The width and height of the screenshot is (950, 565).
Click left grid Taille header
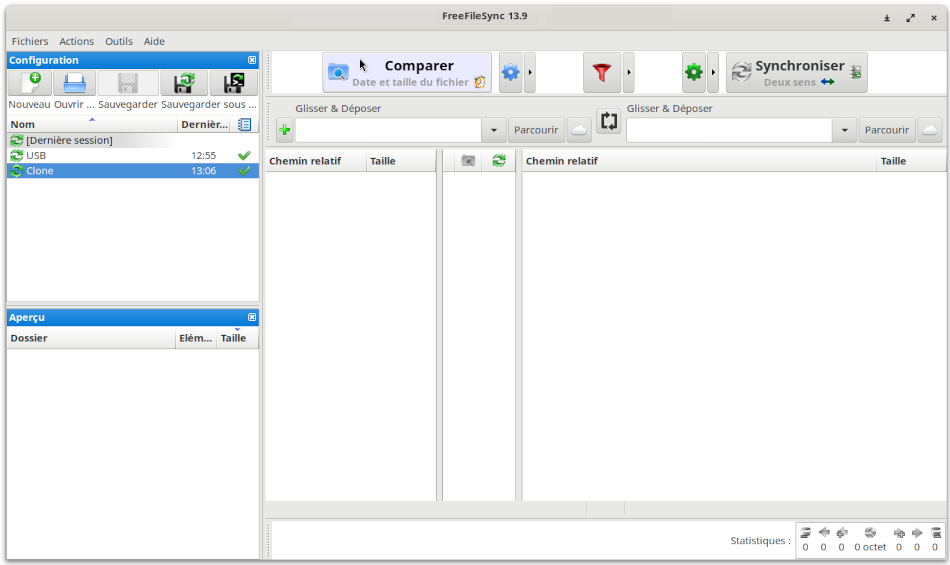coord(400,161)
